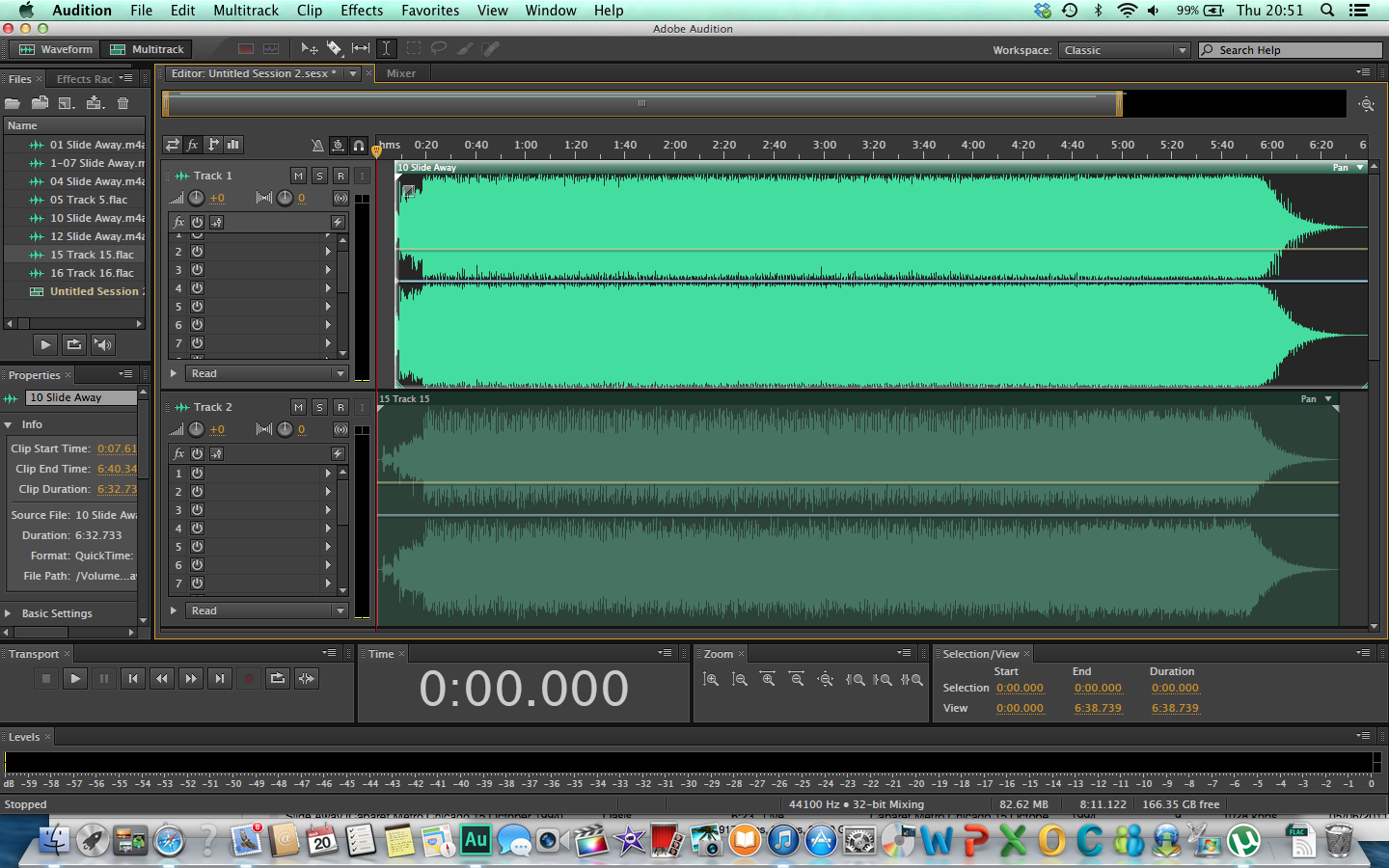
Task: Click Open File icon in Files panel
Action: pyautogui.click(x=13, y=103)
